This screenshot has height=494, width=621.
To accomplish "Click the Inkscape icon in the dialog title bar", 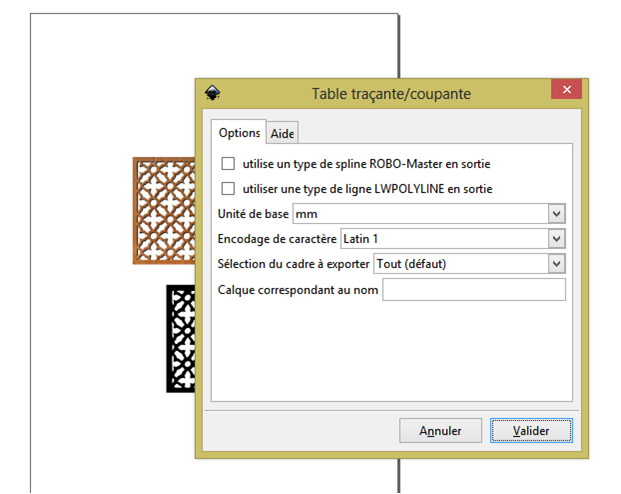I will (x=213, y=93).
